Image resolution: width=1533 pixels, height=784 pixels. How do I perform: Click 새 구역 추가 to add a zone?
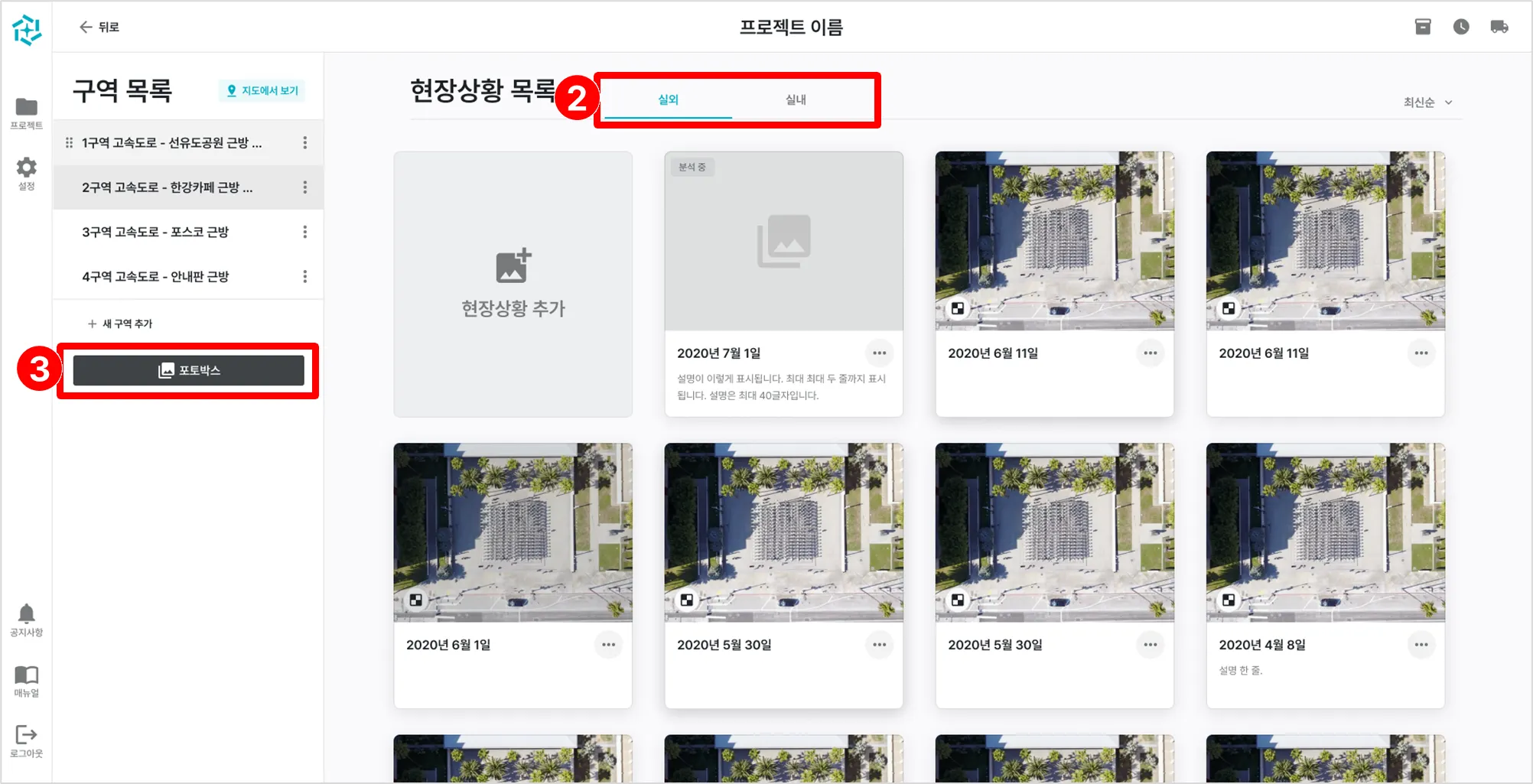[x=120, y=324]
